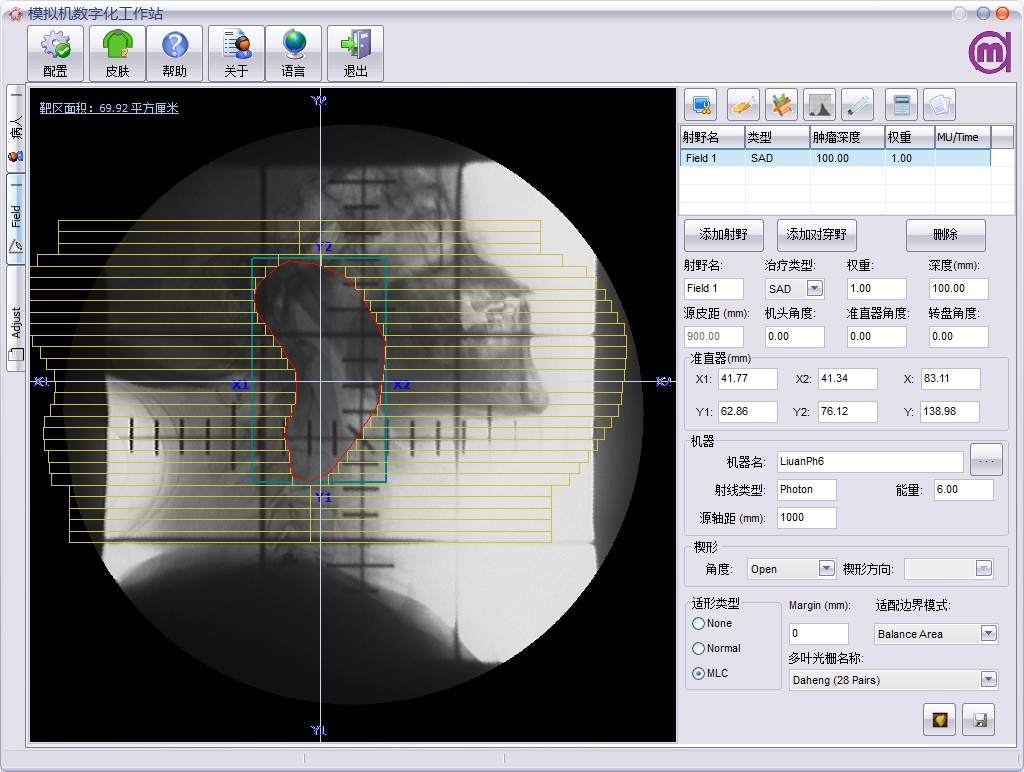Select the MLC conformal type radio
This screenshot has height=772, width=1024.
698,673
